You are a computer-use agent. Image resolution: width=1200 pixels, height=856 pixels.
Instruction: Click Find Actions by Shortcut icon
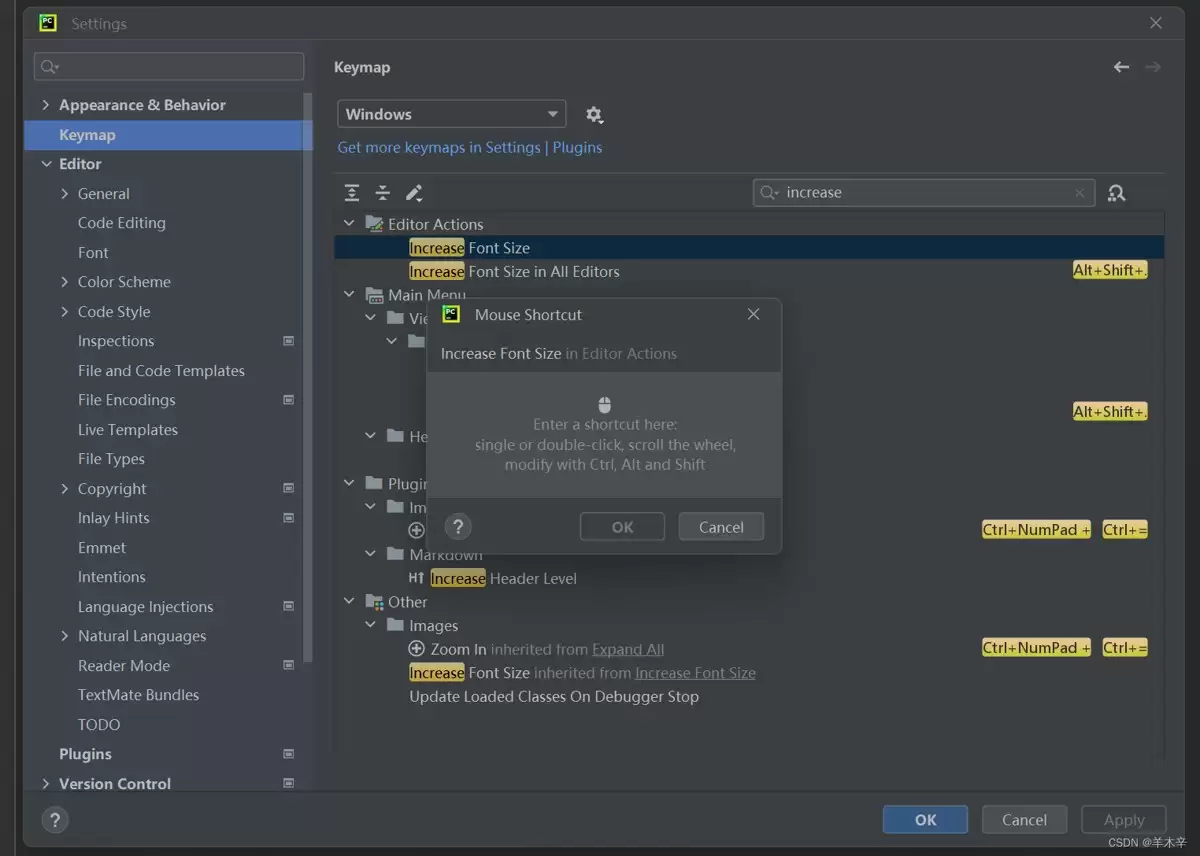click(x=1117, y=193)
